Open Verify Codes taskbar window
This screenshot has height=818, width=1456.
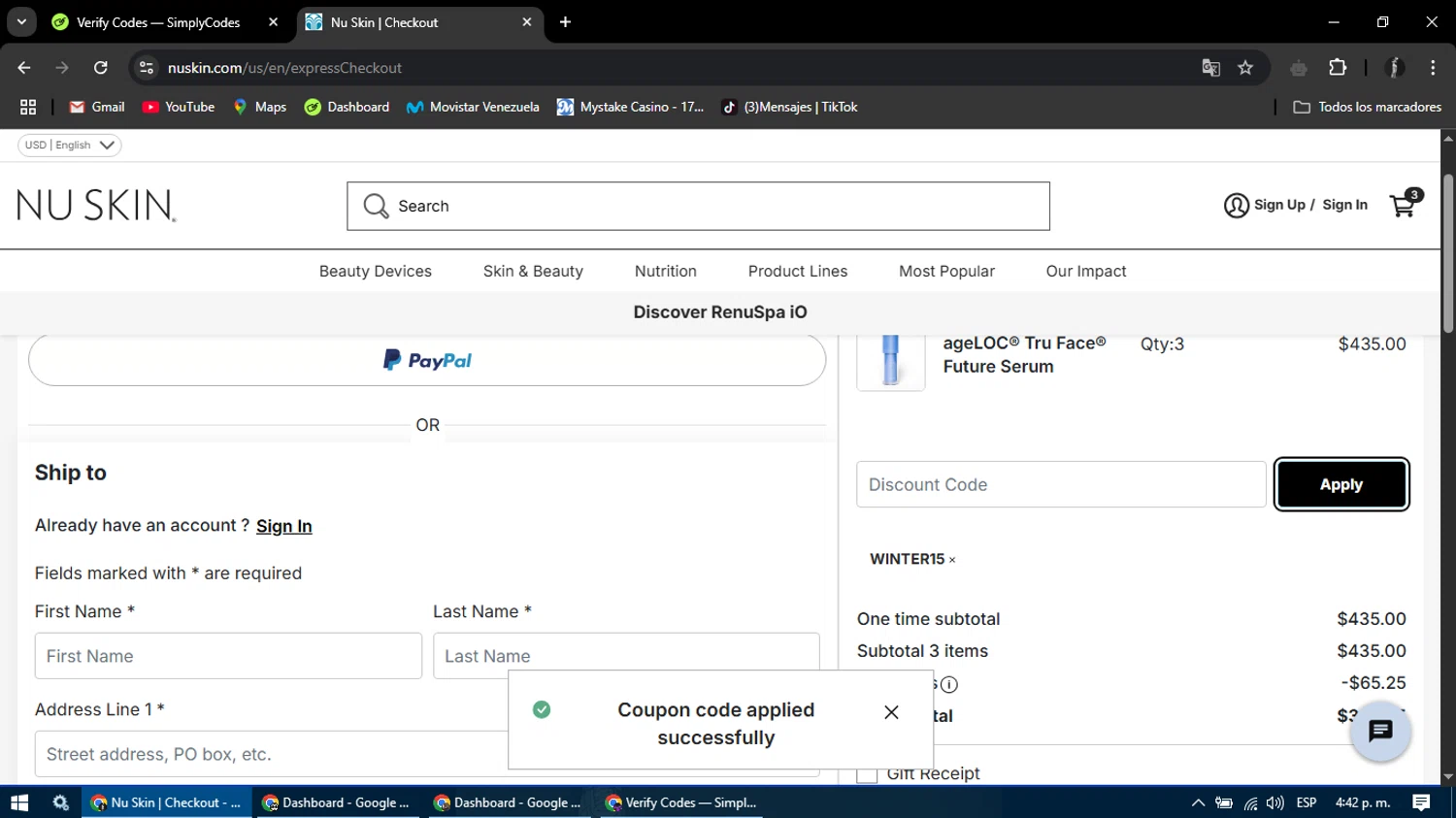(x=681, y=802)
